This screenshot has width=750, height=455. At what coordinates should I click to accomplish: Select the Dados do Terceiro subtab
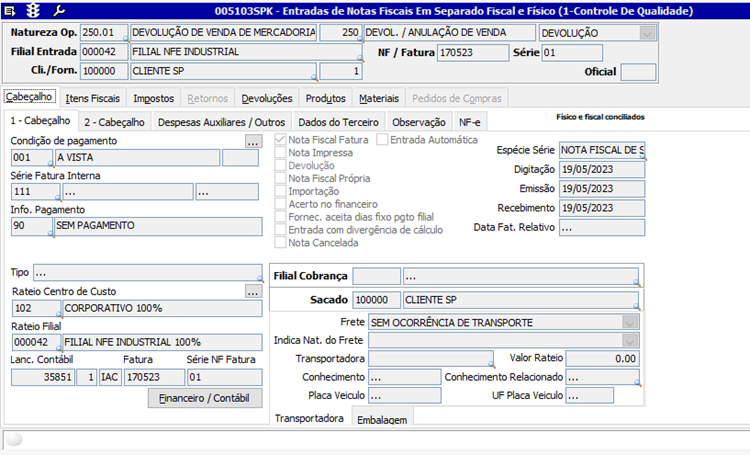tap(339, 122)
